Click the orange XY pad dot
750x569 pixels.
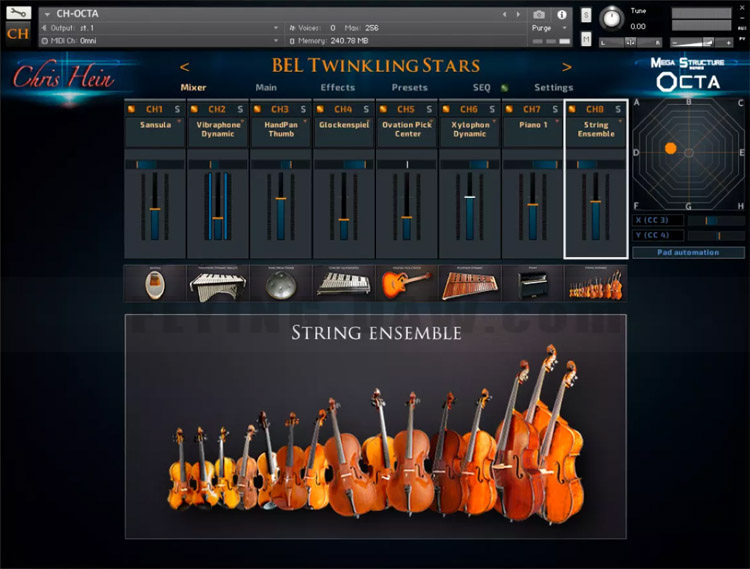[x=671, y=148]
